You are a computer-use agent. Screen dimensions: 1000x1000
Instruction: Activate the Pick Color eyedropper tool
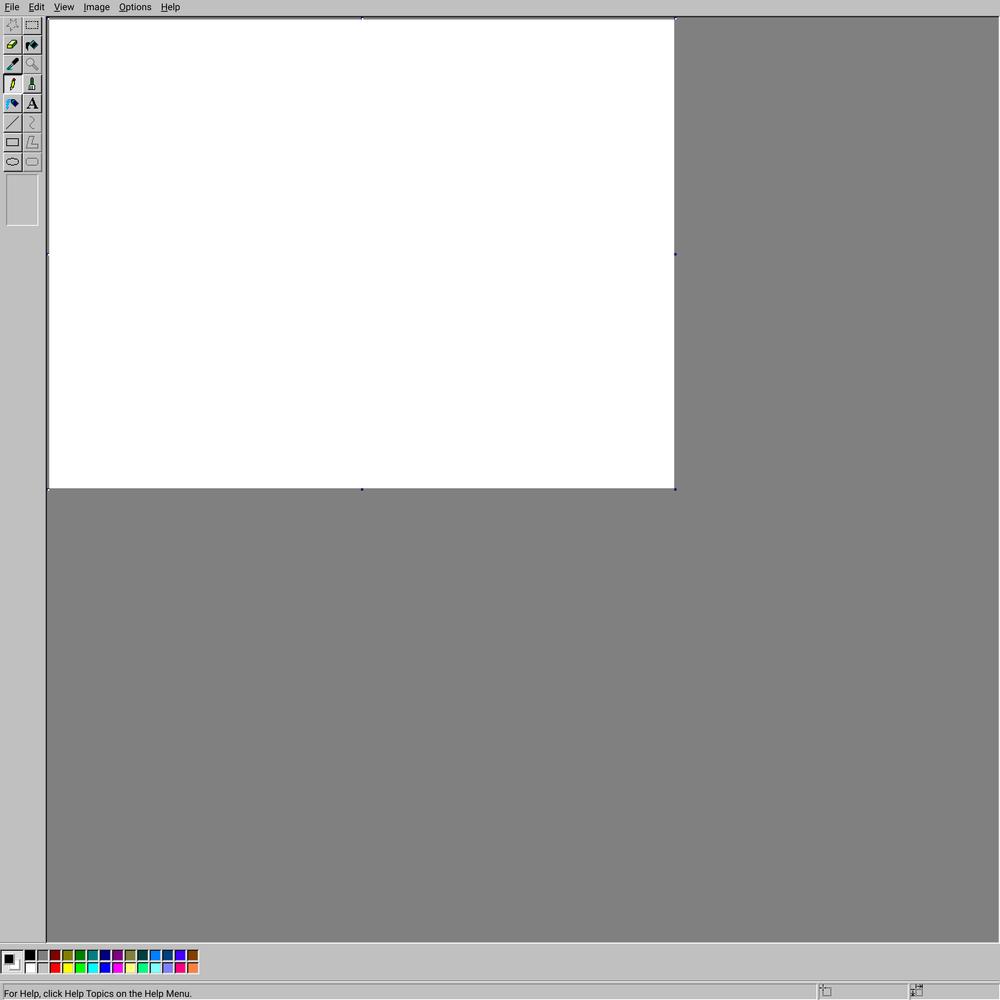click(13, 64)
